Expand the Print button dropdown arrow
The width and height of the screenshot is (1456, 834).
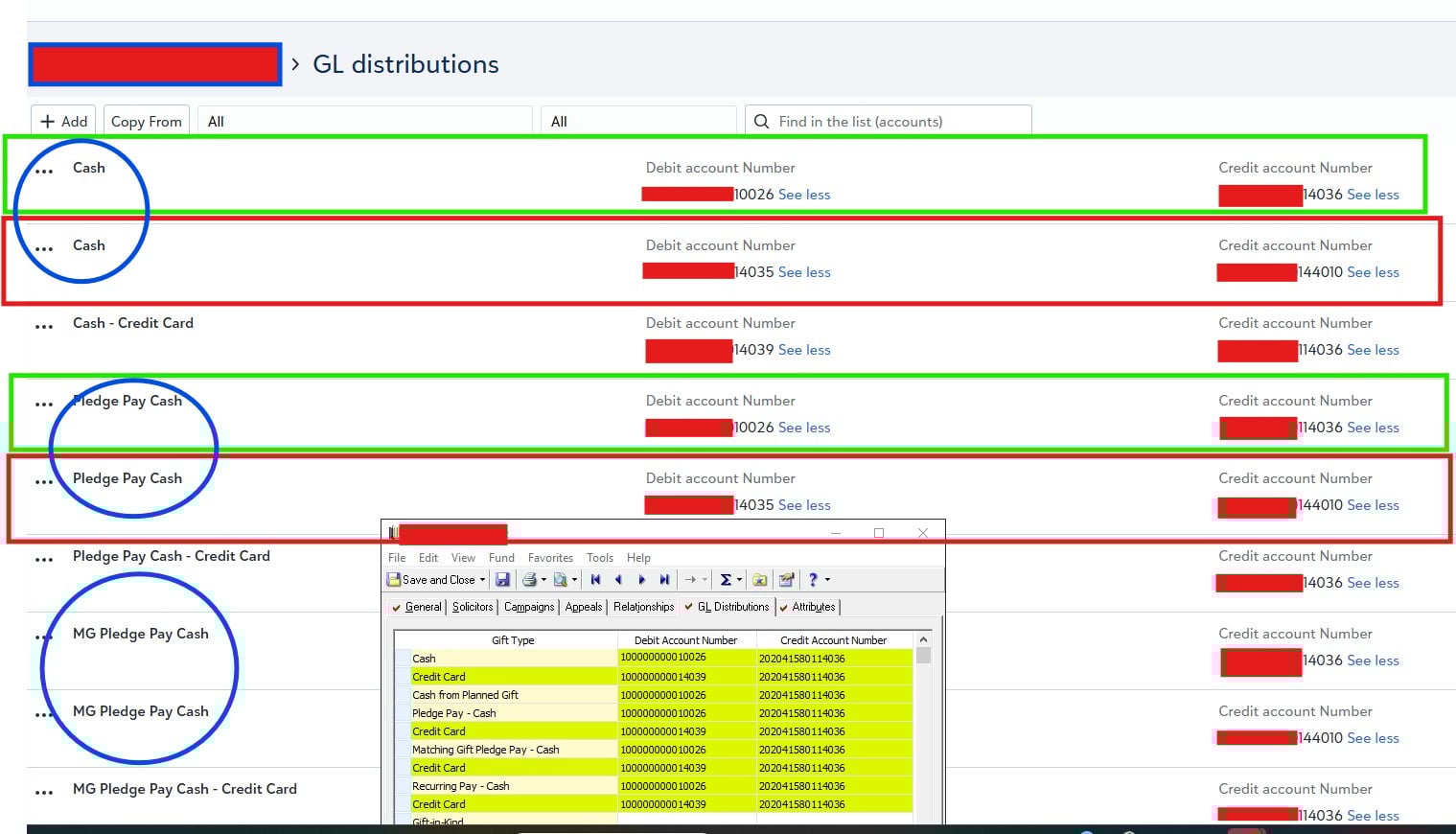544,580
